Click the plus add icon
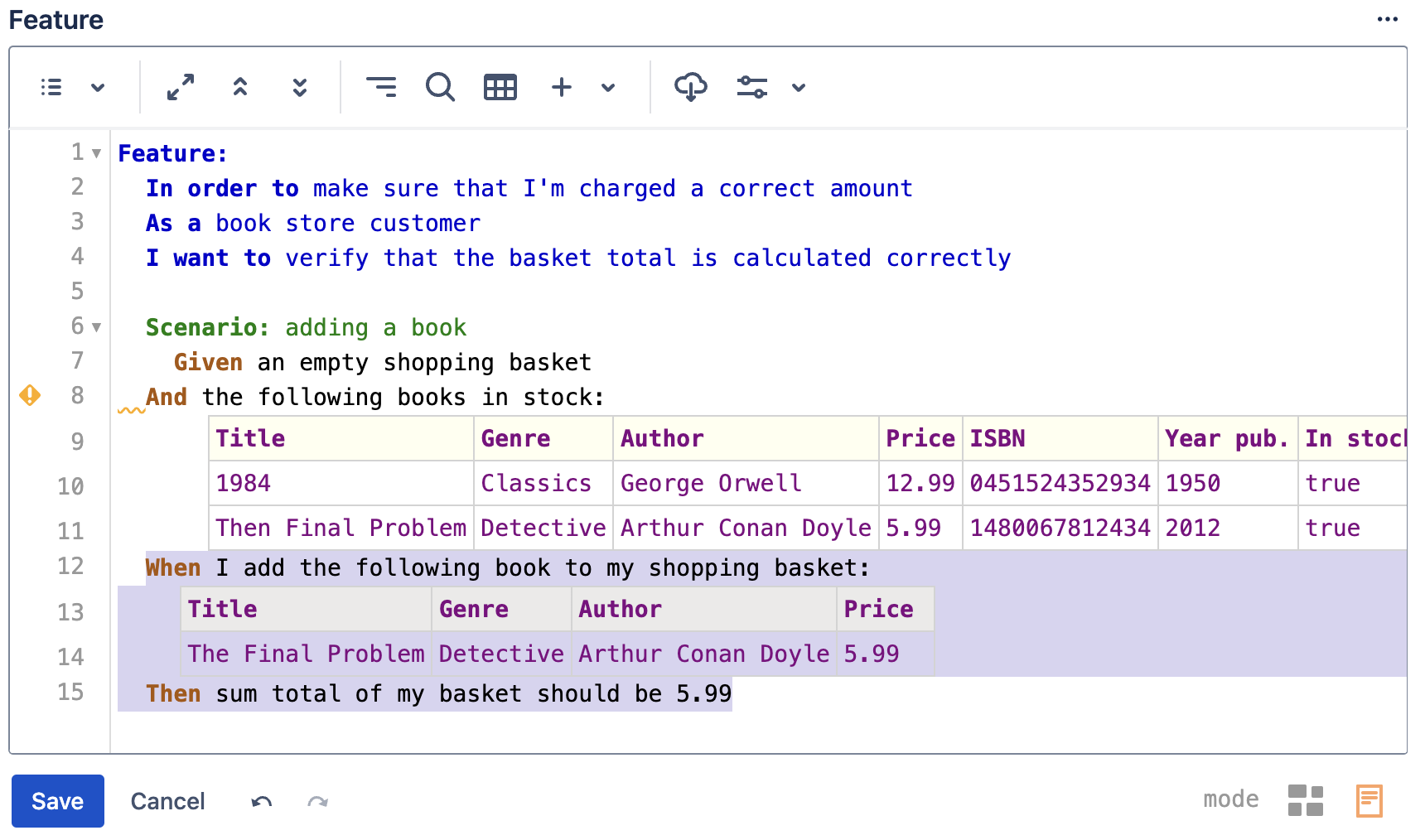The height and width of the screenshot is (840, 1425). click(x=562, y=87)
